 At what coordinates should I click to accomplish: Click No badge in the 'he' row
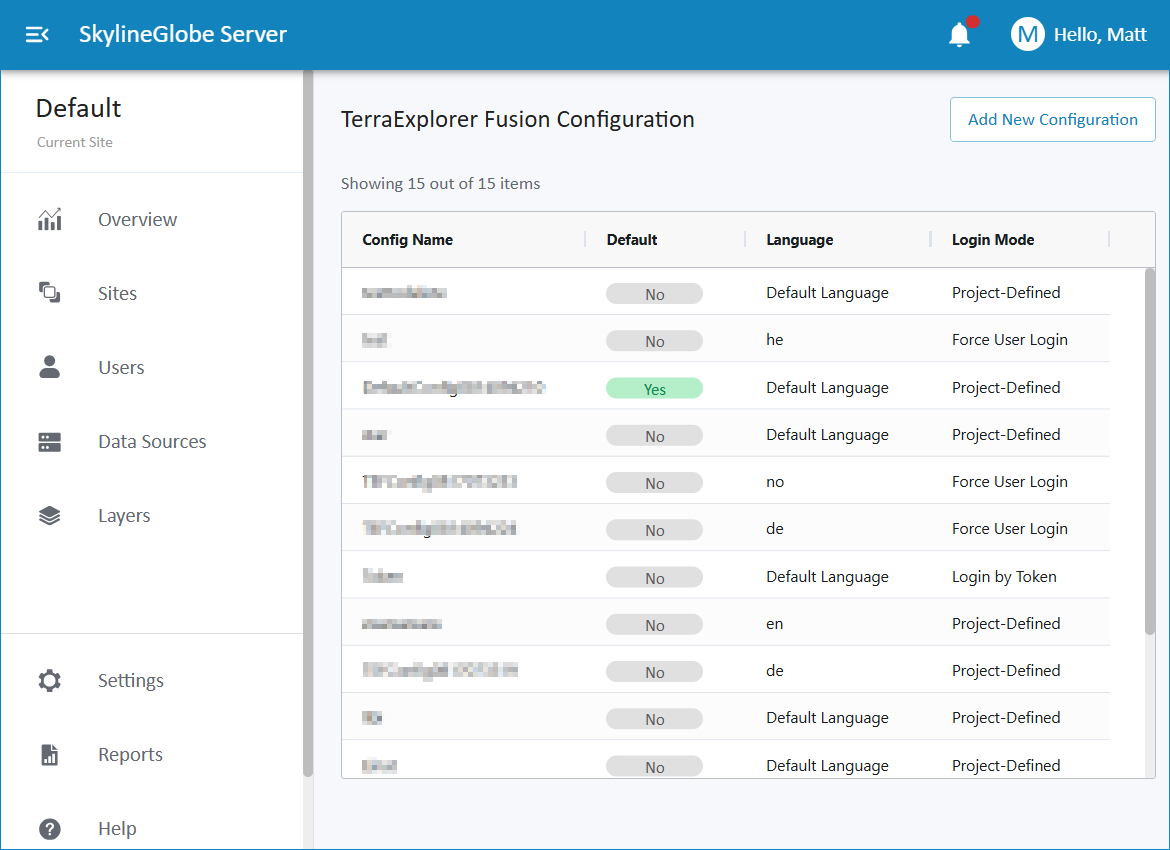point(654,341)
